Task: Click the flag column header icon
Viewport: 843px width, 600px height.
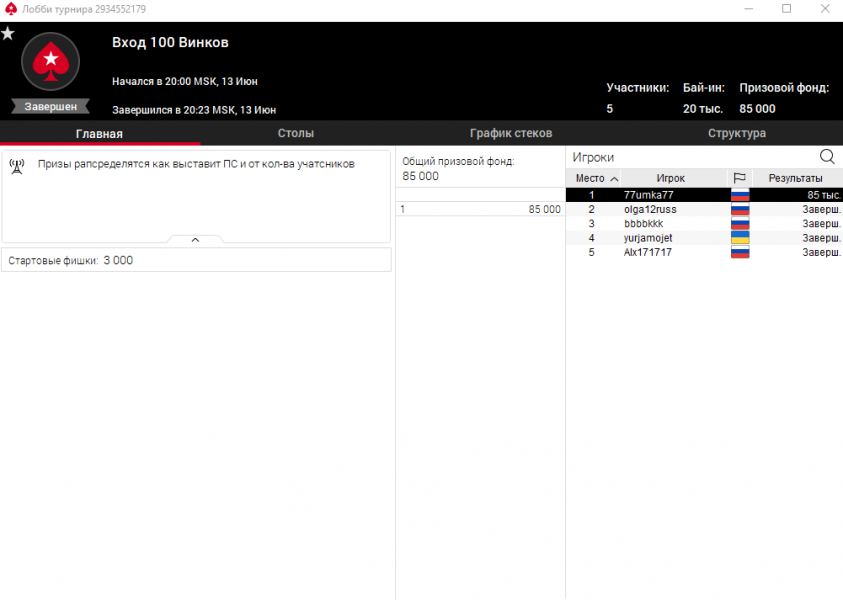Action: (739, 178)
